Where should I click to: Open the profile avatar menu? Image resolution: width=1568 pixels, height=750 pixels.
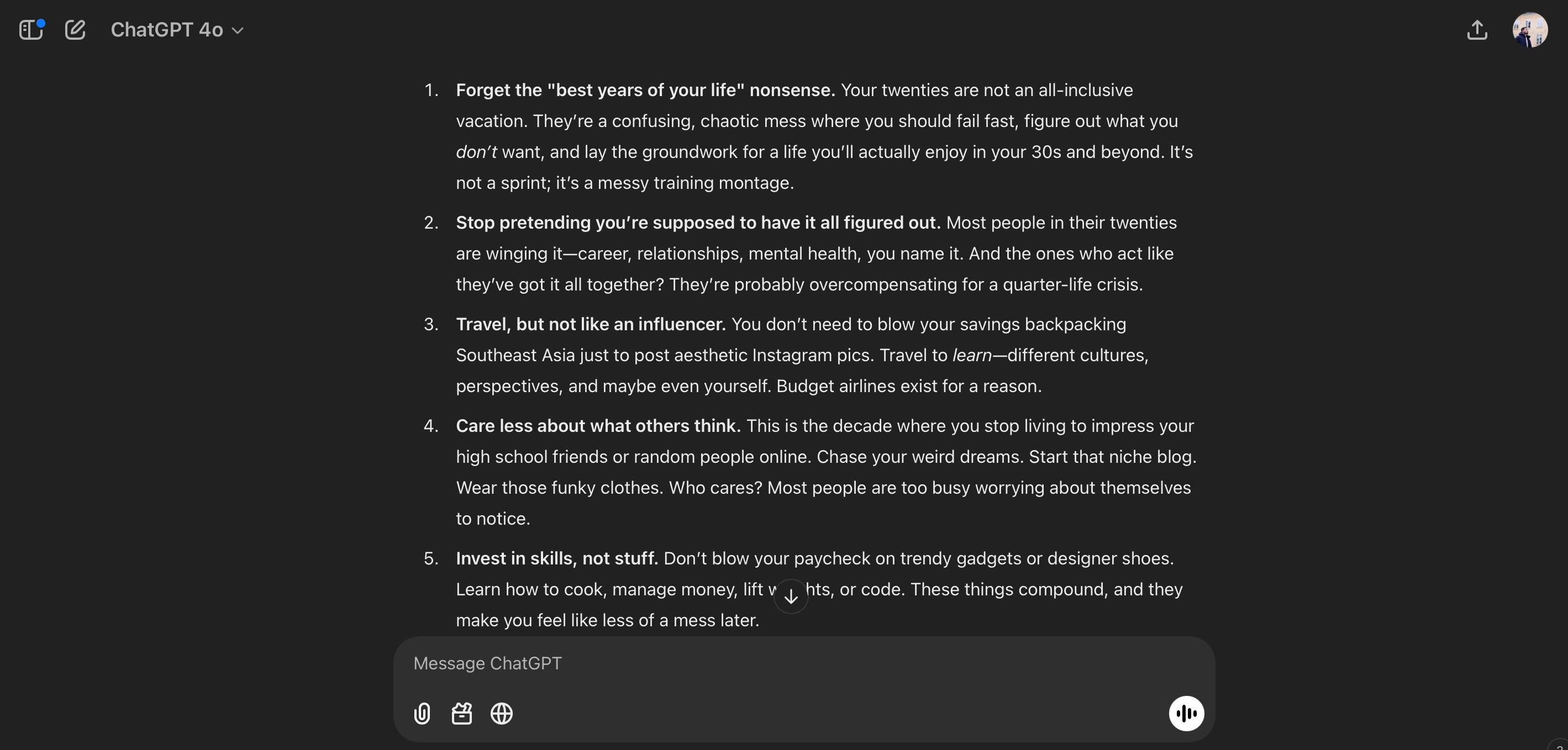[x=1530, y=30]
